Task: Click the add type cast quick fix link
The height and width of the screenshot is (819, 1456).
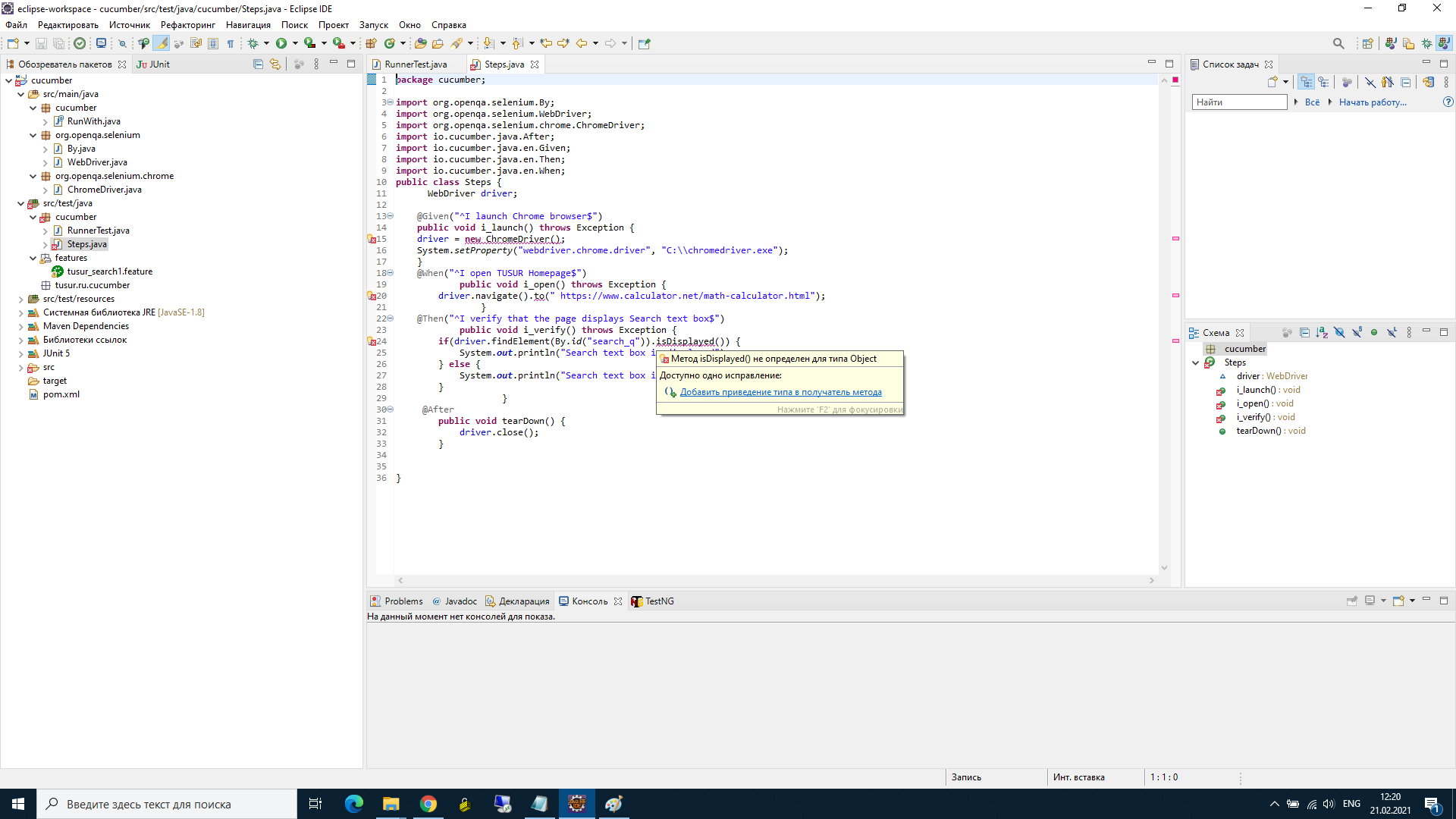Action: pos(780,392)
